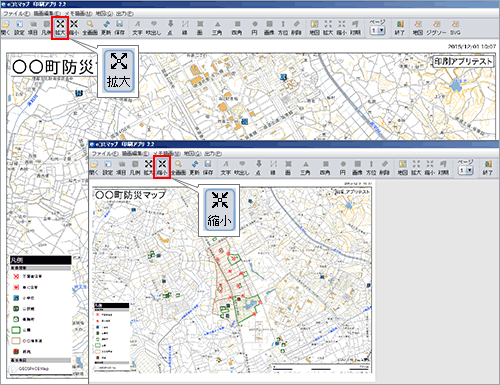Open 地図 menu in front window

click(x=192, y=154)
